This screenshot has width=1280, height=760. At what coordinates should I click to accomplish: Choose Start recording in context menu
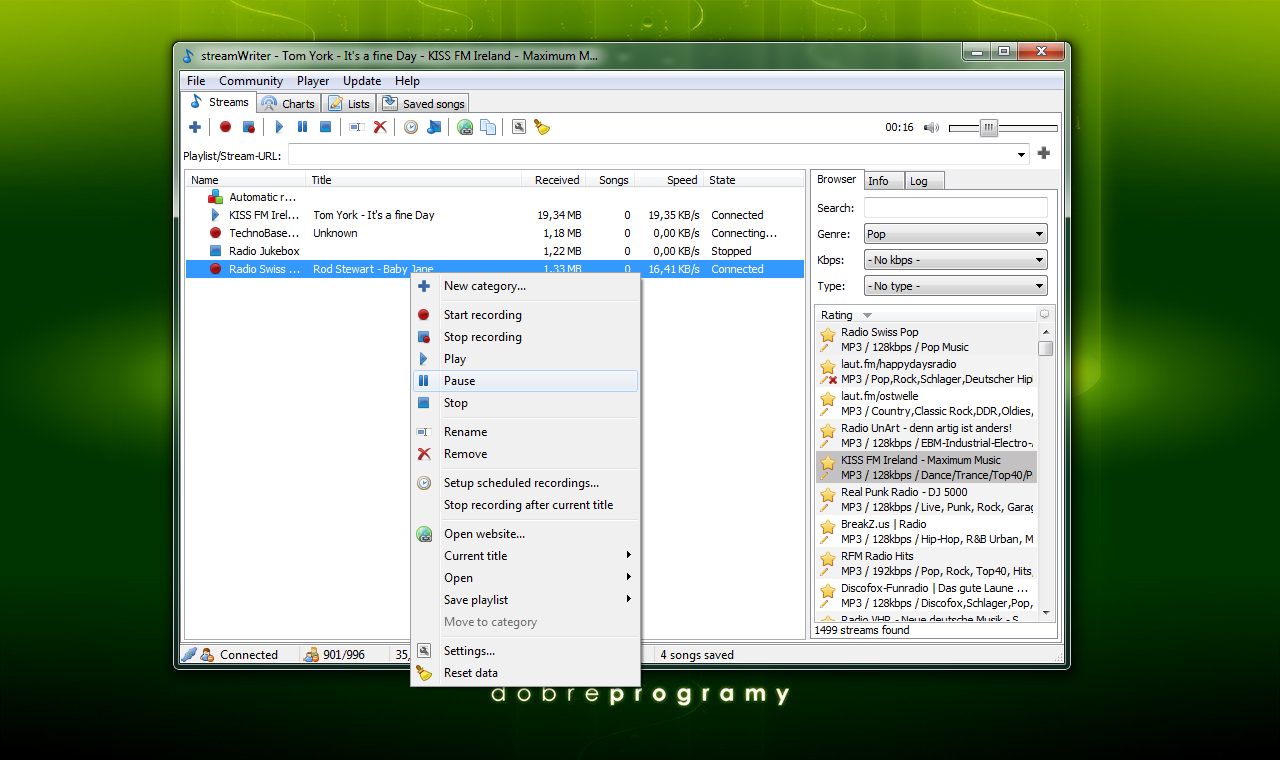(x=525, y=315)
